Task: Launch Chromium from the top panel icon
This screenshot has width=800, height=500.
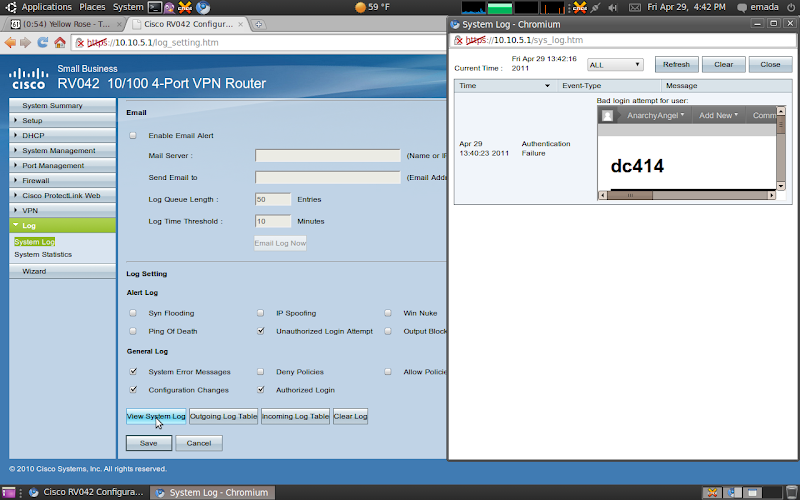Action: click(x=203, y=7)
